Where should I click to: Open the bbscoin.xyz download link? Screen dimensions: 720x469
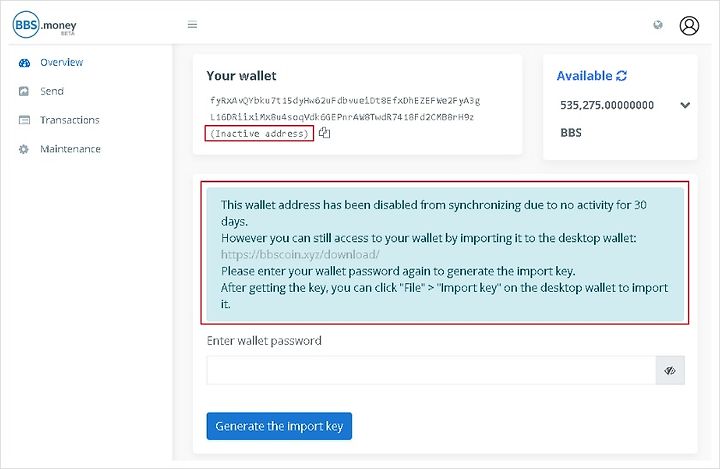[300, 254]
